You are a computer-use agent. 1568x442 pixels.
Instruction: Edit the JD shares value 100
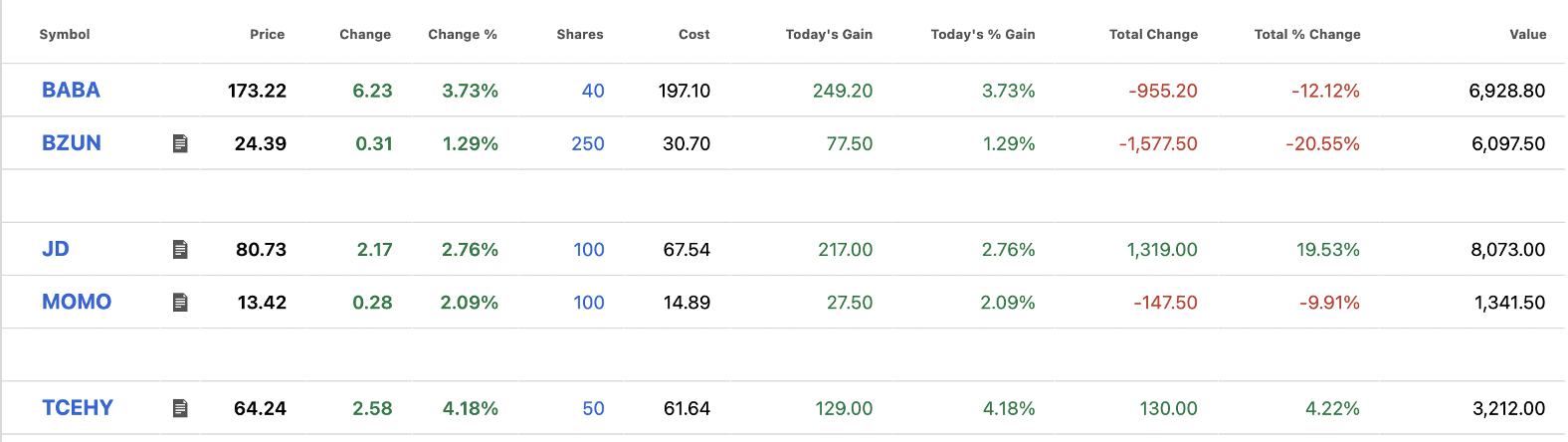tap(589, 250)
